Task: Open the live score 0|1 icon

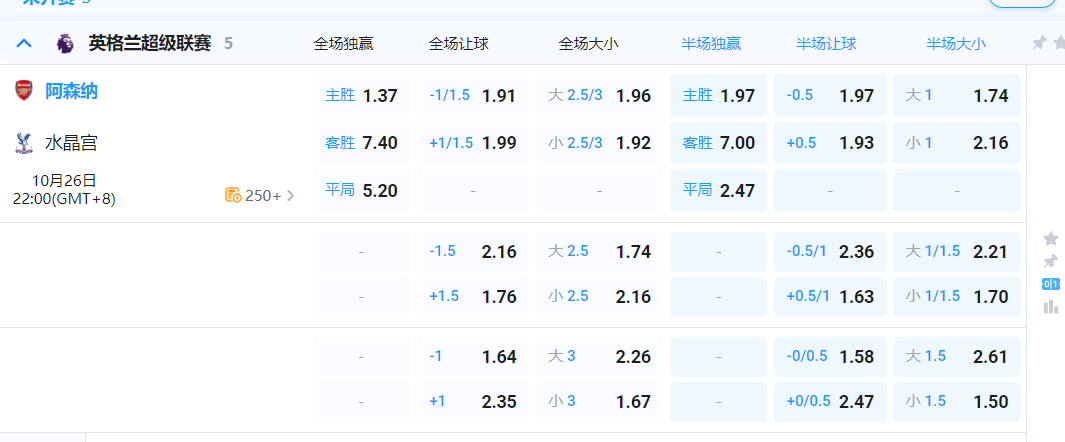Action: point(1050,284)
